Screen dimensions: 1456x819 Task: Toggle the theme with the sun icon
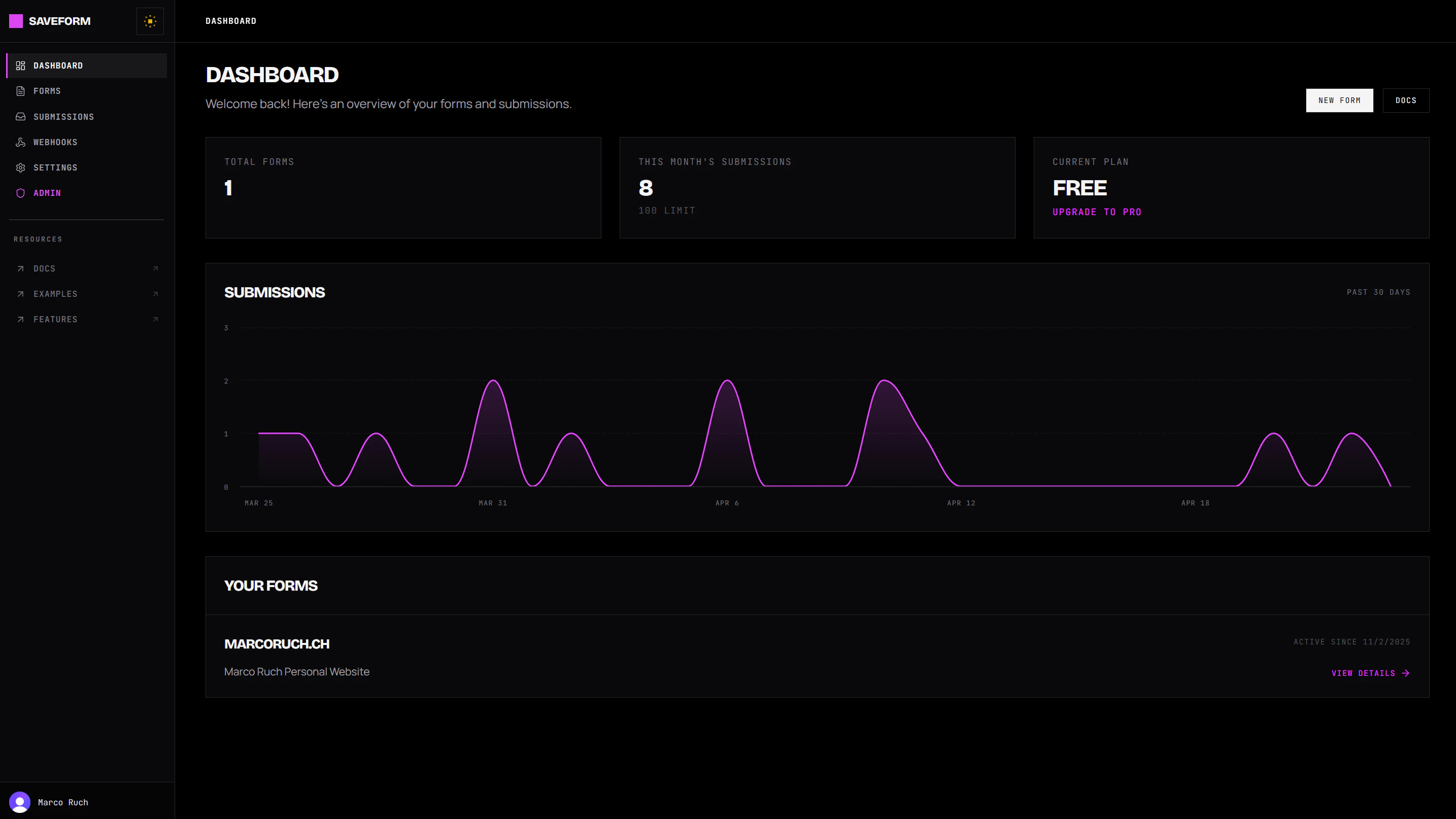tap(150, 21)
